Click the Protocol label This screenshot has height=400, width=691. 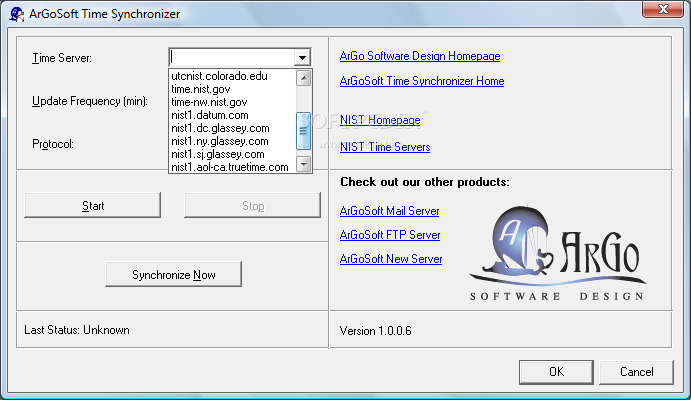(53, 144)
